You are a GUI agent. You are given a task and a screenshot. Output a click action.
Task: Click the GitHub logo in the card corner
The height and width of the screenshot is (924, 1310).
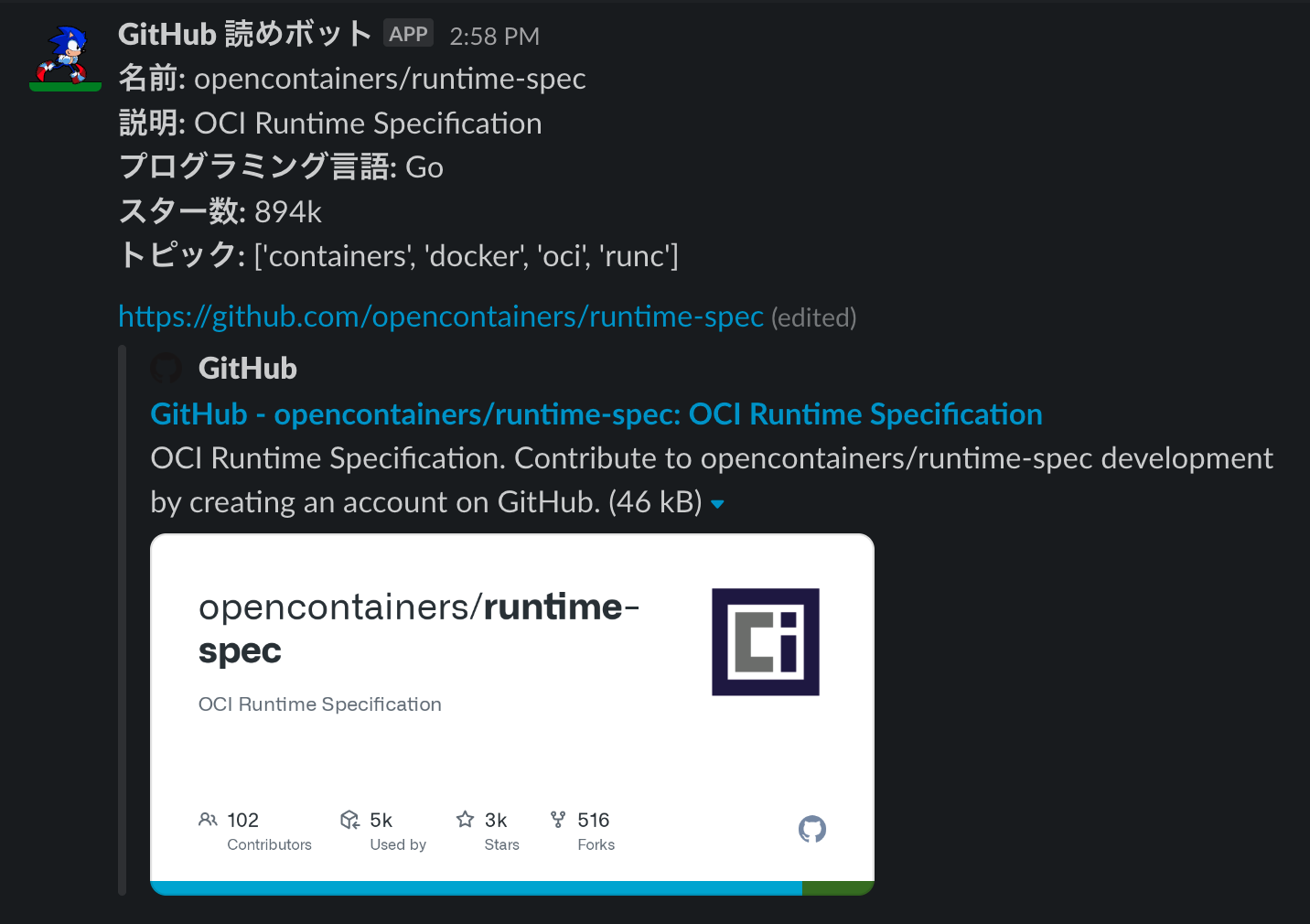[811, 829]
